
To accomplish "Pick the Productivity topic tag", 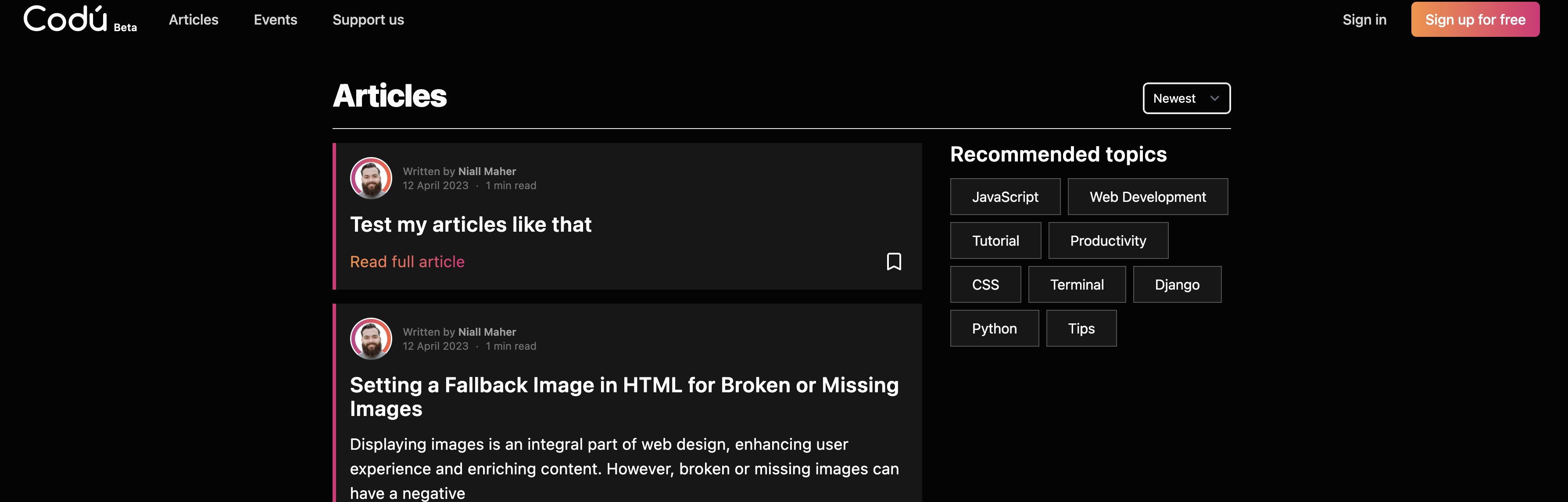I will (1107, 241).
